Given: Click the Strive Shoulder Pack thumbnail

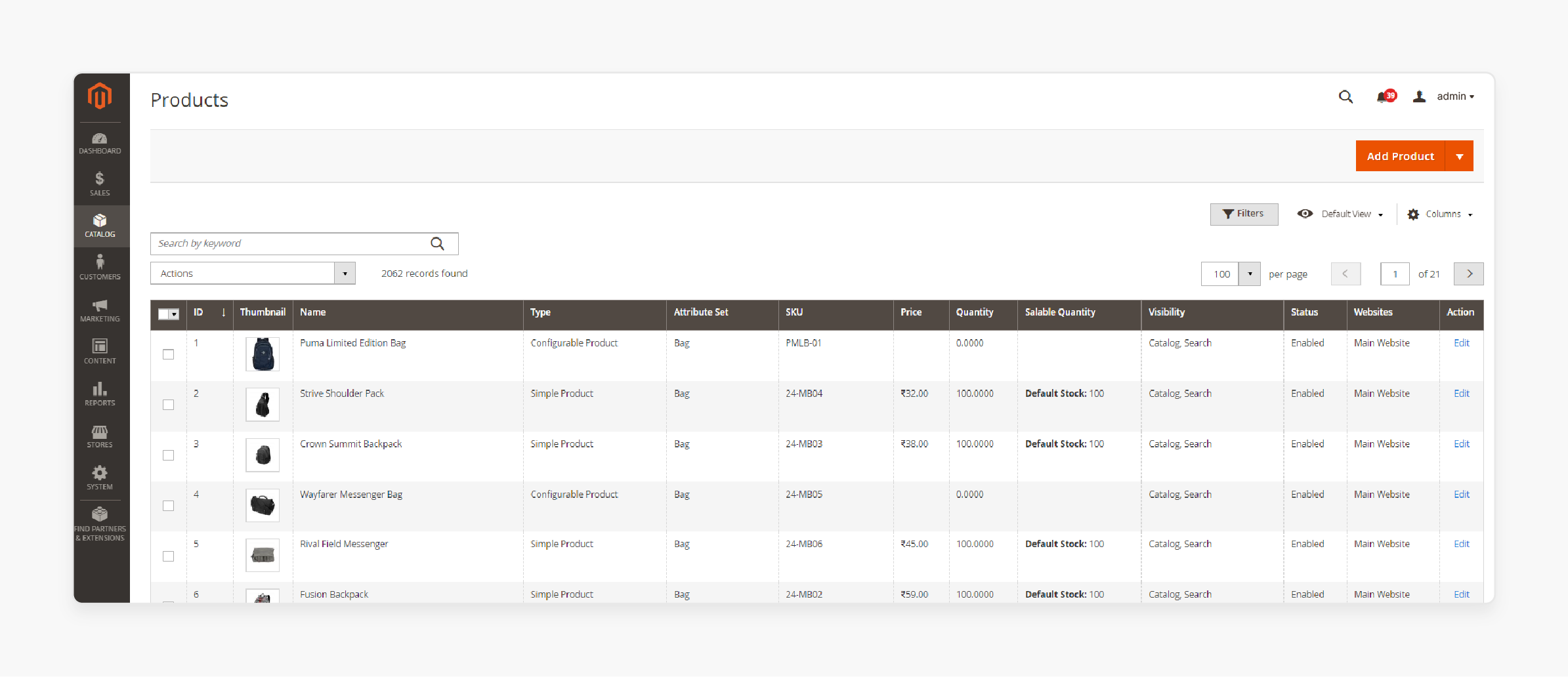Looking at the screenshot, I should (263, 405).
